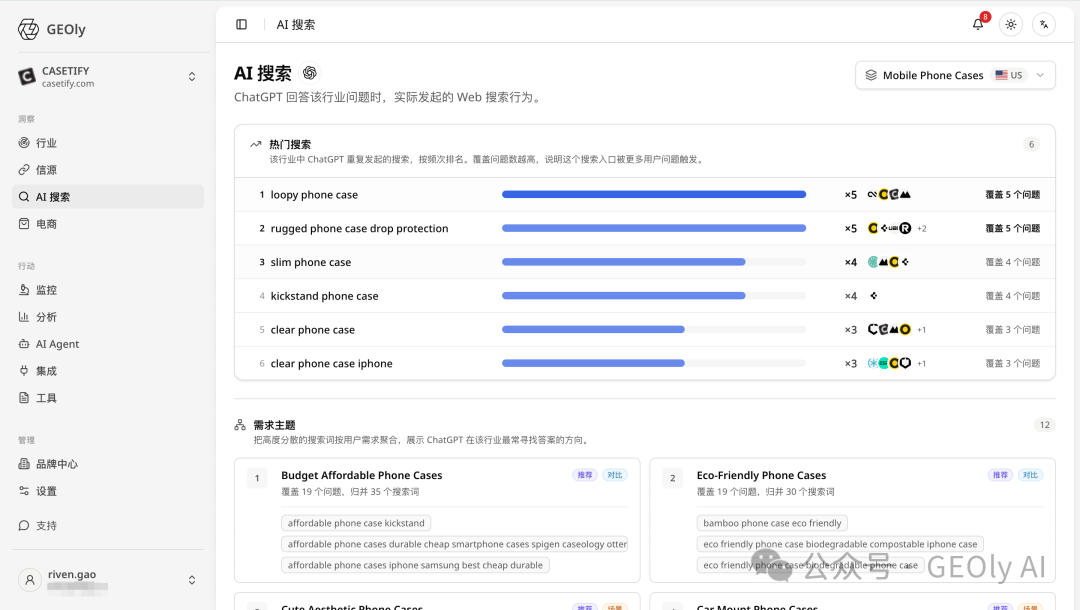Select the clear phone case row
The height and width of the screenshot is (610, 1080).
pos(645,330)
